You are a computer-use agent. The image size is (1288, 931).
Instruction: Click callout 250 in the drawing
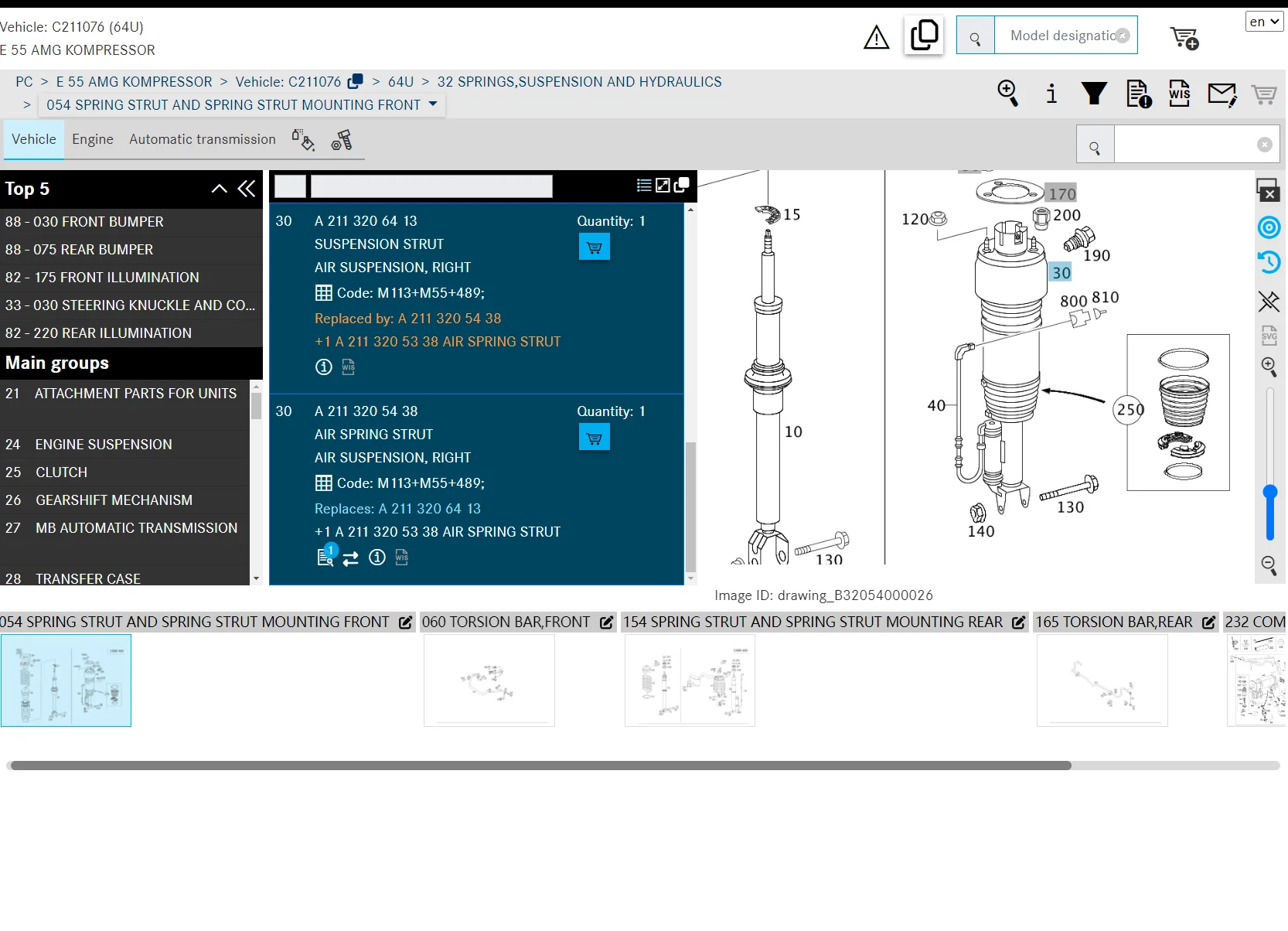click(1130, 410)
